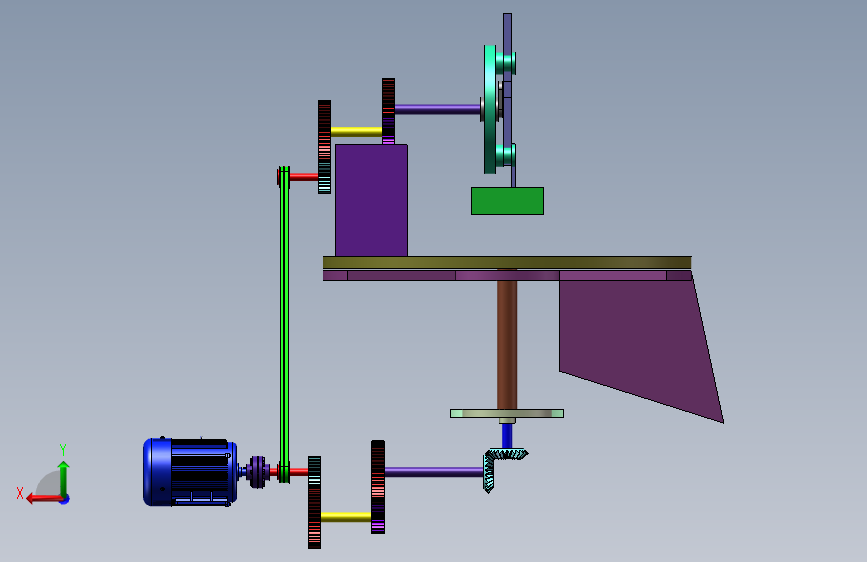The image size is (867, 562).
Task: Select the magenta bar under table
Action: tap(507, 275)
